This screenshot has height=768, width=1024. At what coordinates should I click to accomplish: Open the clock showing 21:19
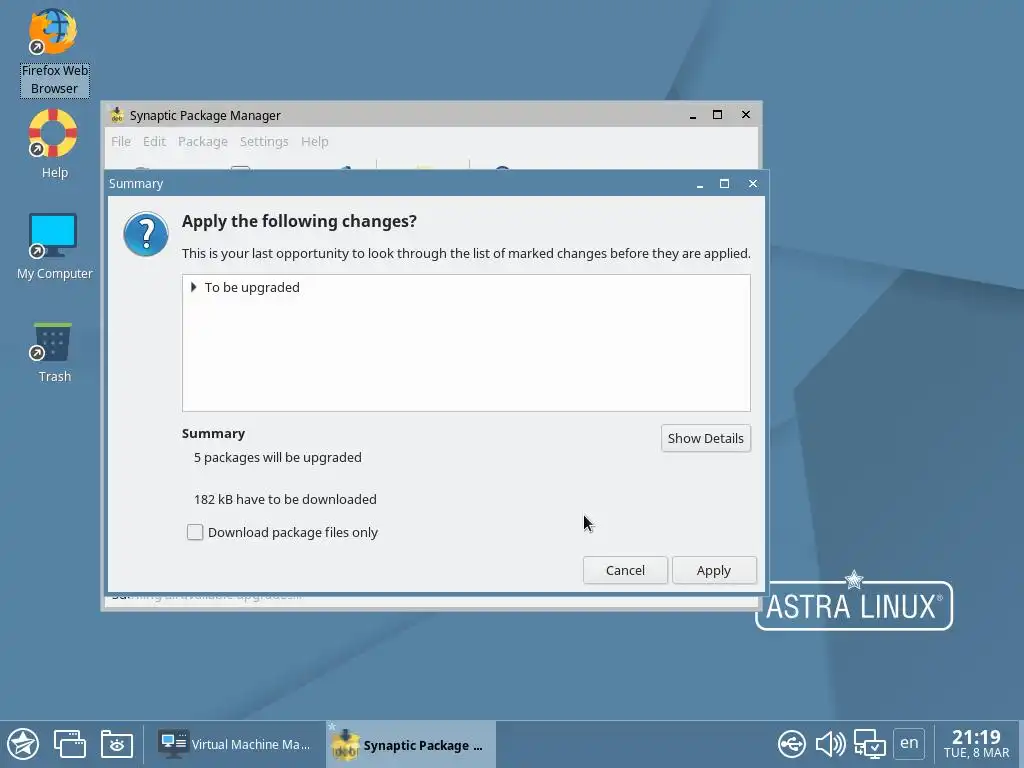(976, 744)
